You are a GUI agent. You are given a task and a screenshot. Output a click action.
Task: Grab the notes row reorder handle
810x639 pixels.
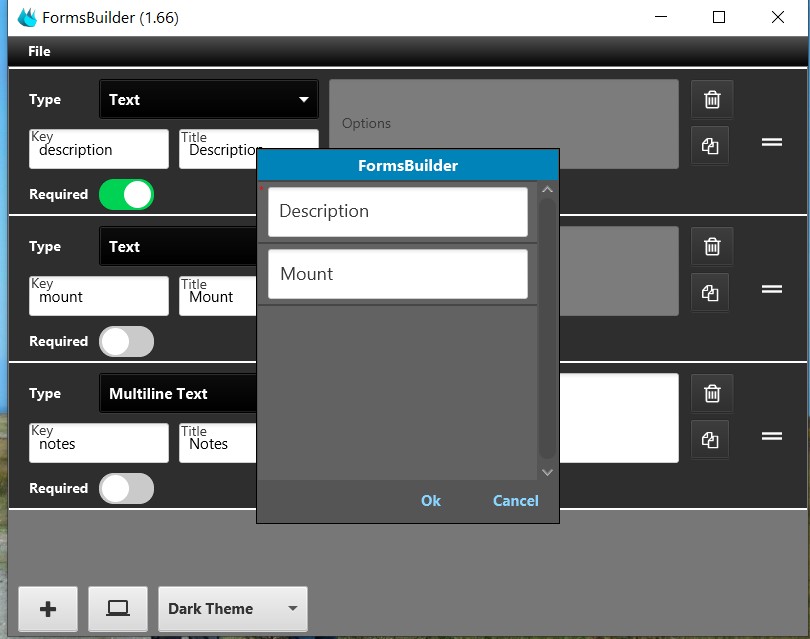tap(771, 437)
